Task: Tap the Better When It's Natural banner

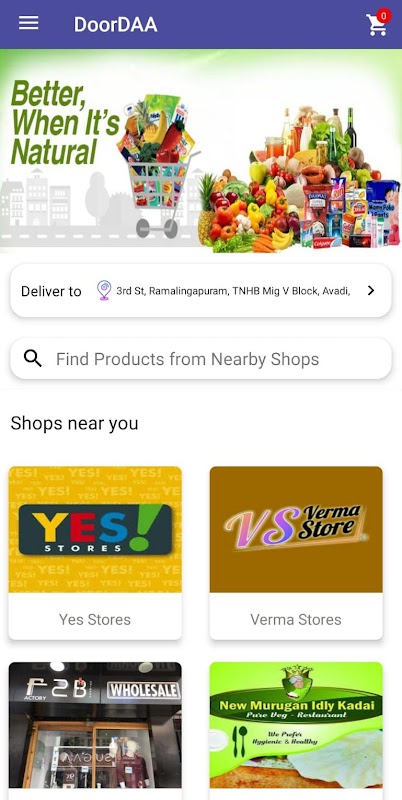Action: tap(201, 151)
